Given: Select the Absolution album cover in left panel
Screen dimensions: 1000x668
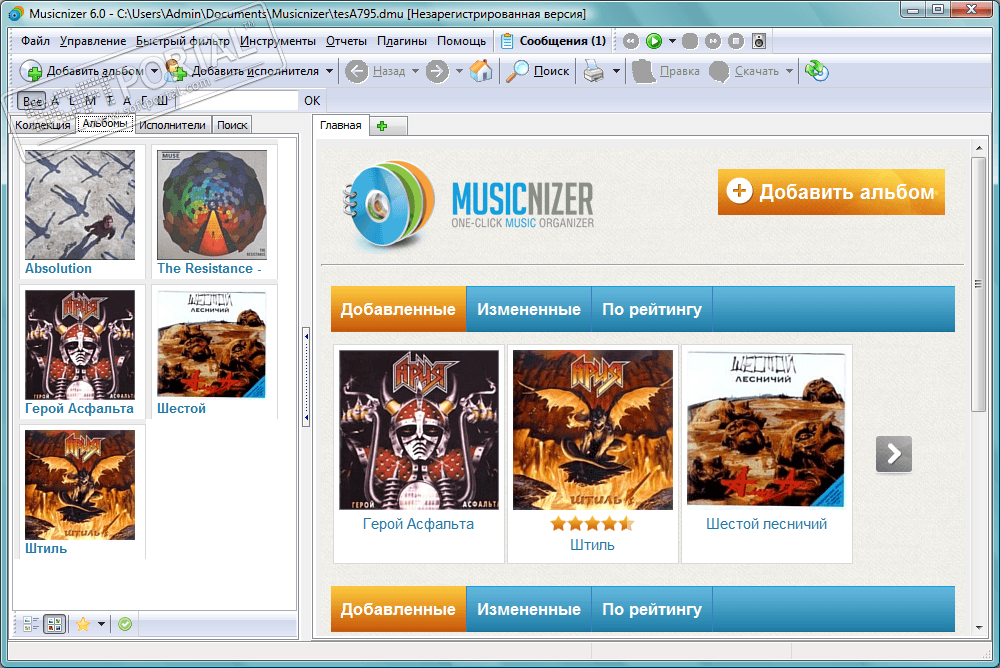Looking at the screenshot, I should pyautogui.click(x=80, y=205).
